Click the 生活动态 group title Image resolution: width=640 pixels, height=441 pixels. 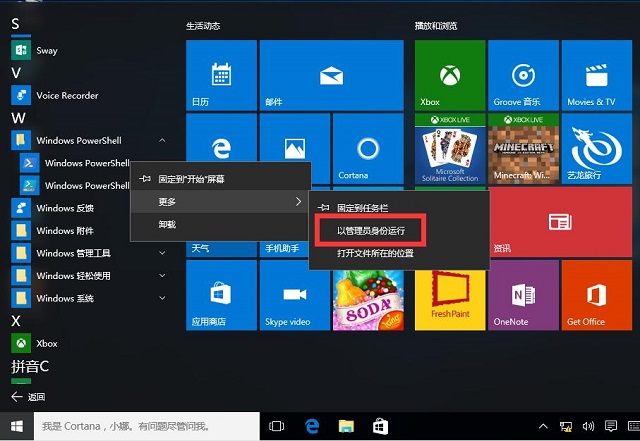(x=203, y=26)
